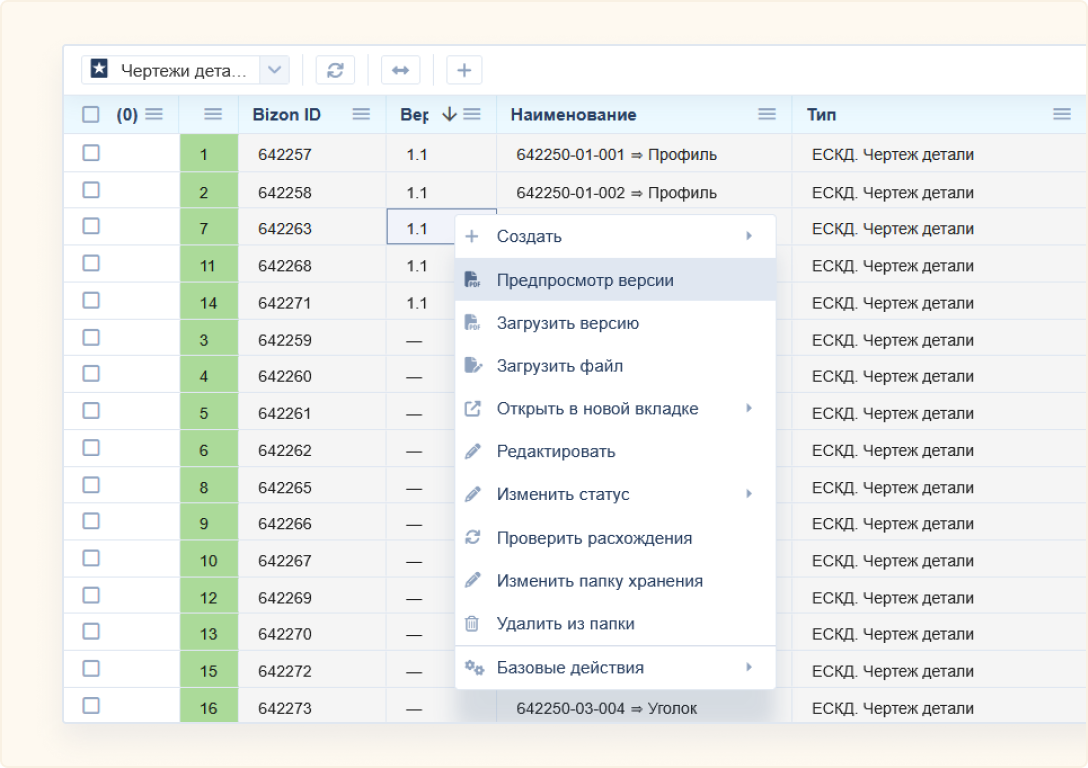The width and height of the screenshot is (1088, 768).
Task: Open the Наименование column menu icon
Action: point(767,115)
